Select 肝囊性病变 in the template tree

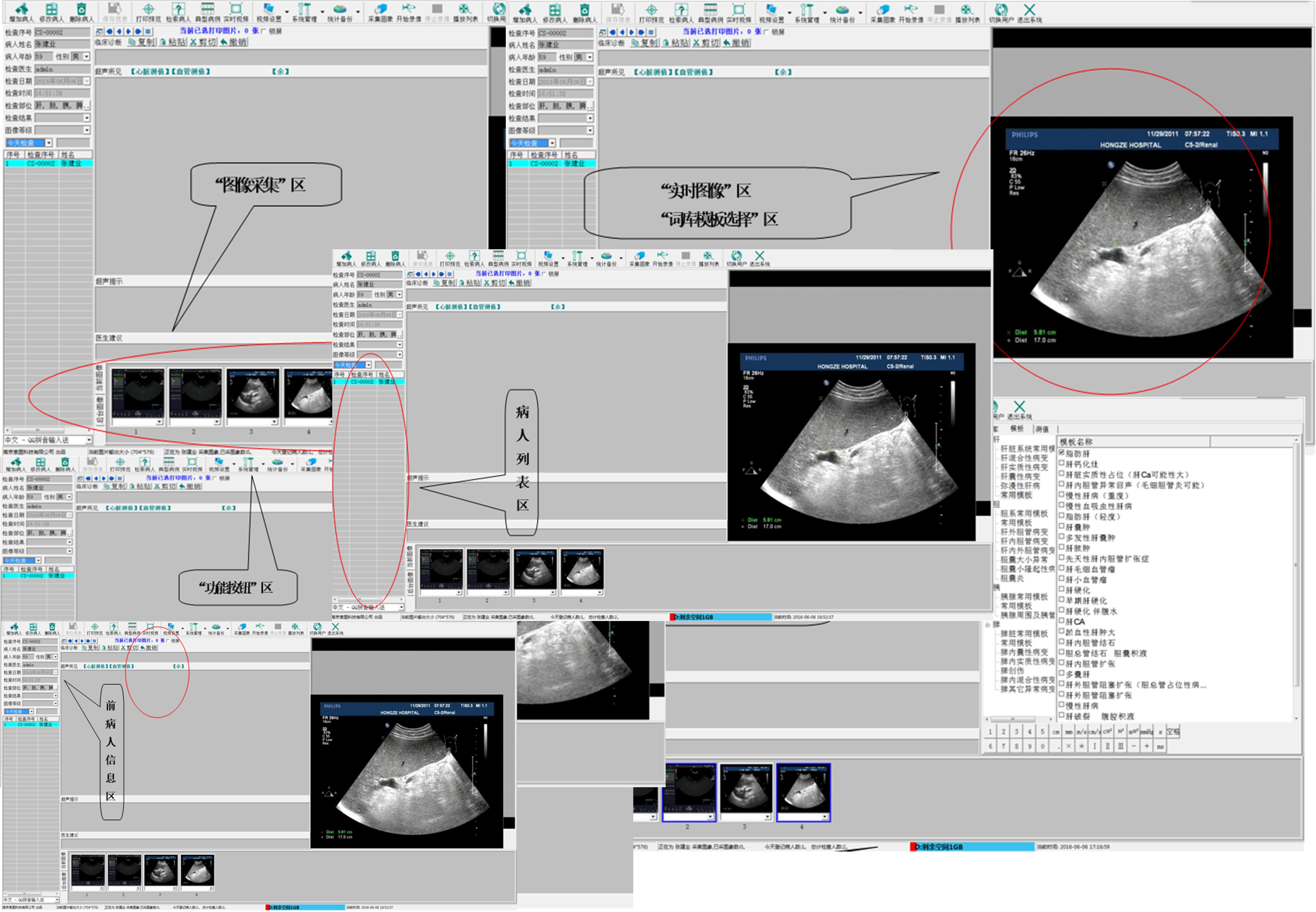pyautogui.click(x=1020, y=476)
